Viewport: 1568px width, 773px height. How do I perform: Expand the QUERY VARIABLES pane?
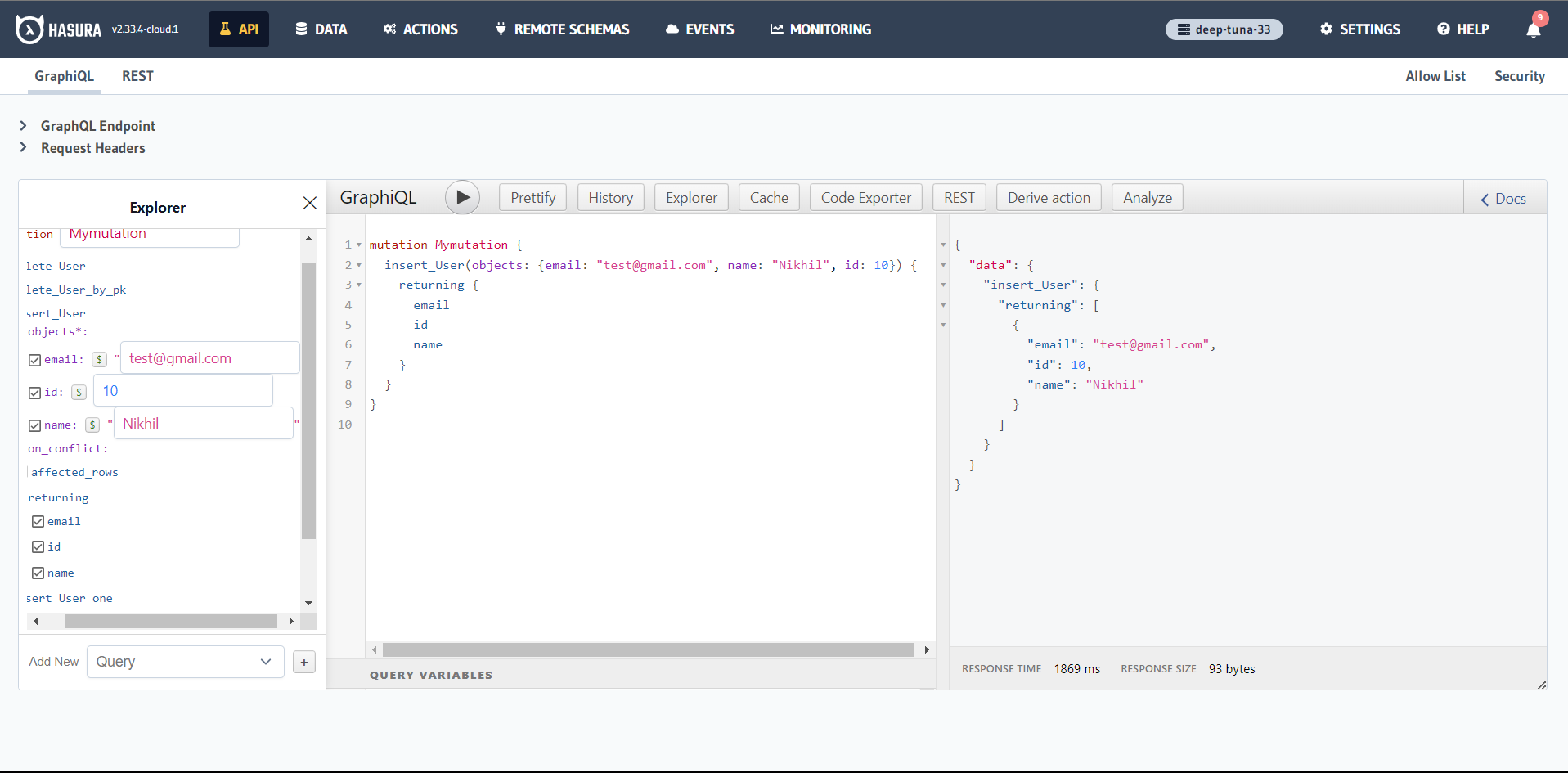(431, 675)
